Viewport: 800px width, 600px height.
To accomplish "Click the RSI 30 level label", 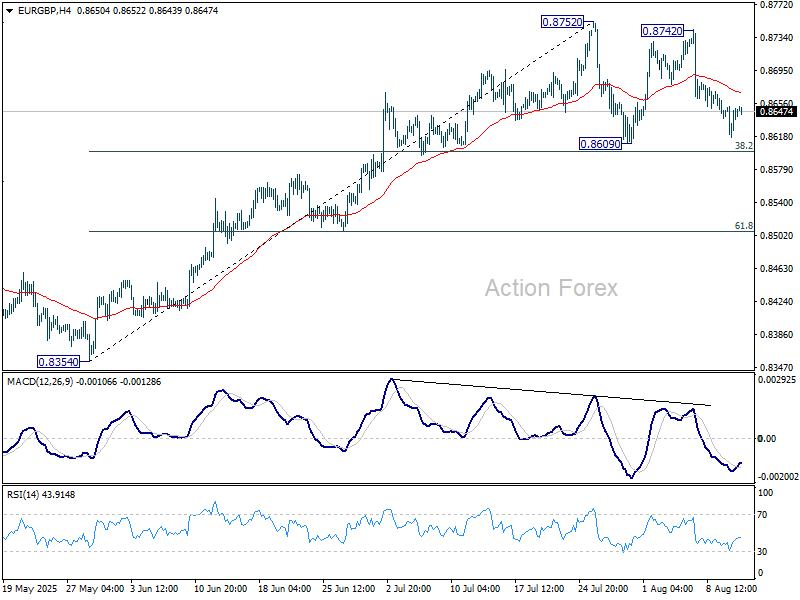I will pyautogui.click(x=762, y=552).
